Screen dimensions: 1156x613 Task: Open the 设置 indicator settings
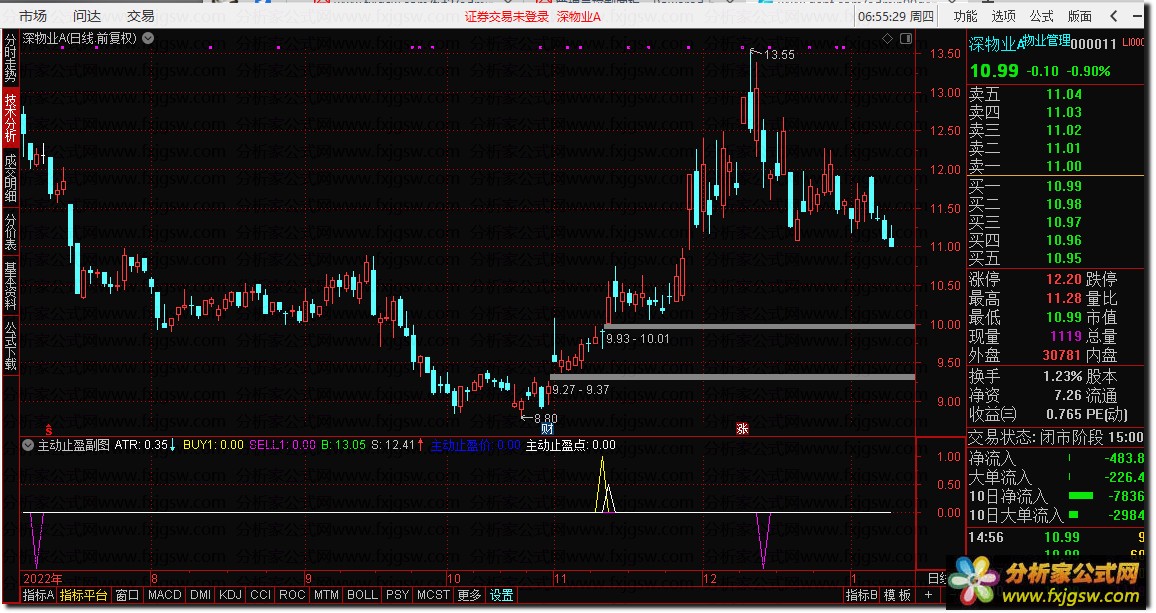[x=501, y=595]
